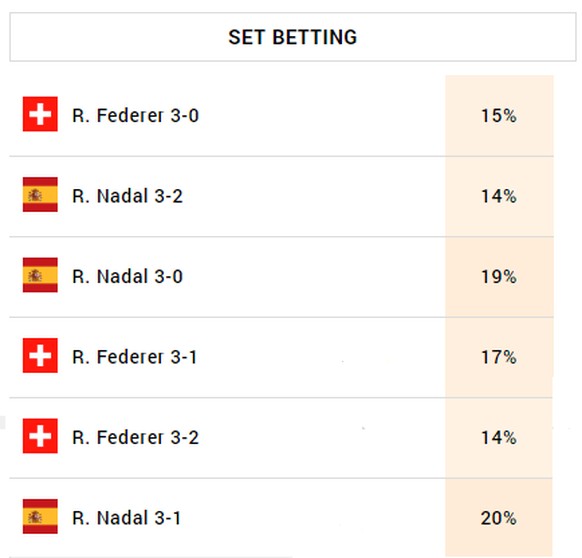
Task: Choose the 20% odds for Nadal 3-1
Action: [499, 518]
